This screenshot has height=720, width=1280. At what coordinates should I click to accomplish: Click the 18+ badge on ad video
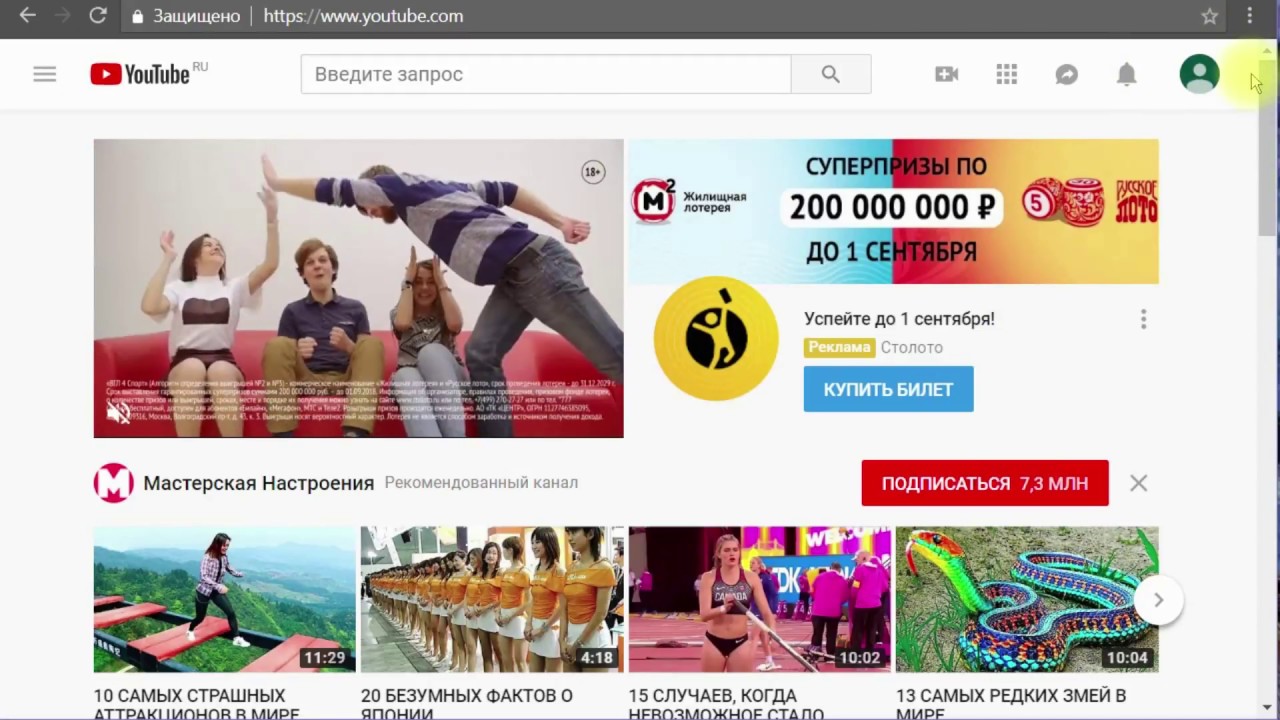click(593, 172)
